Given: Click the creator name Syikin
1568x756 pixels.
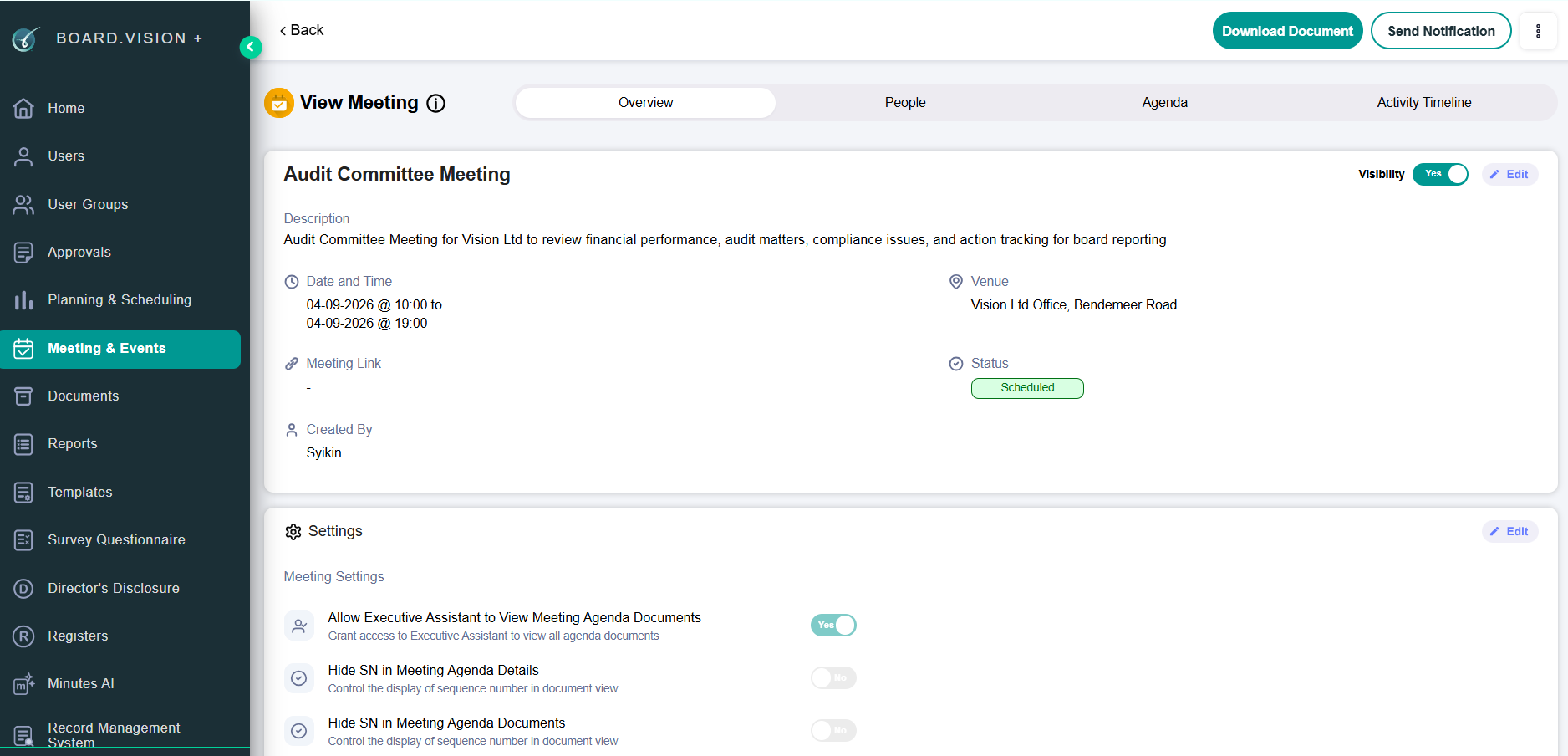Looking at the screenshot, I should [324, 452].
